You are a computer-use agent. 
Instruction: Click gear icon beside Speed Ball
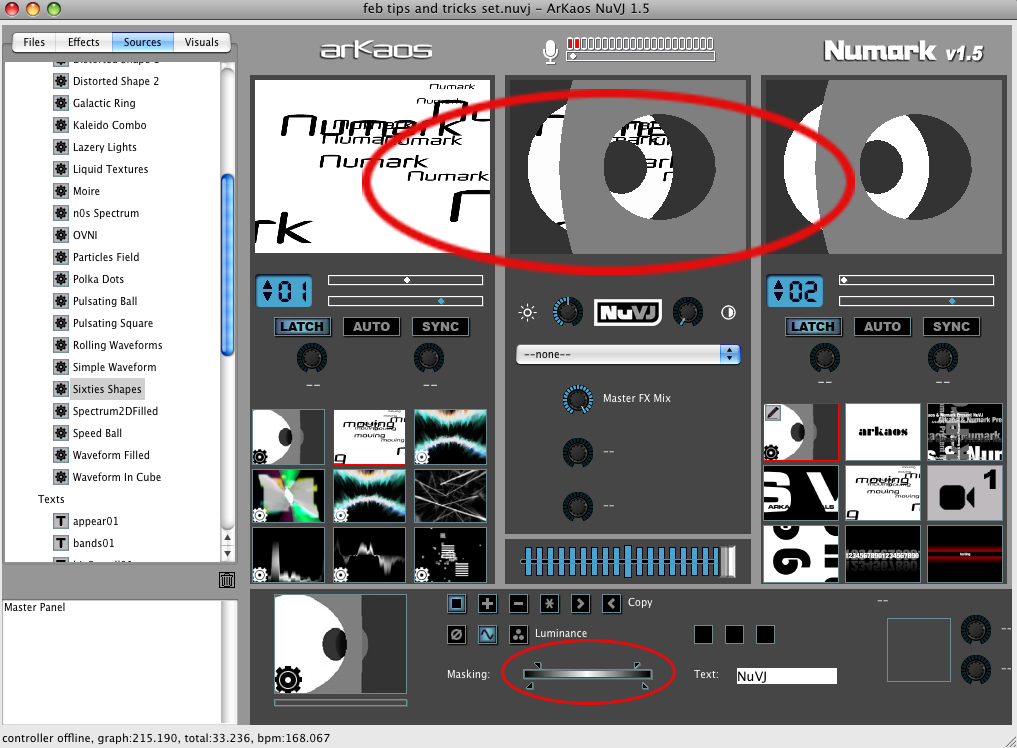(x=61, y=433)
